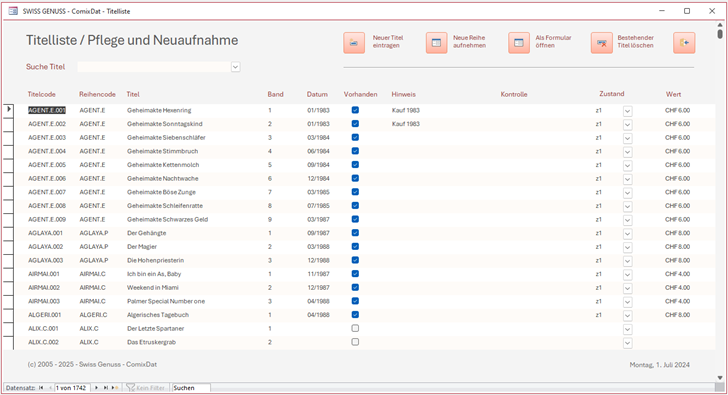Go to previous record arrow
728x395 pixels.
(x=50, y=388)
